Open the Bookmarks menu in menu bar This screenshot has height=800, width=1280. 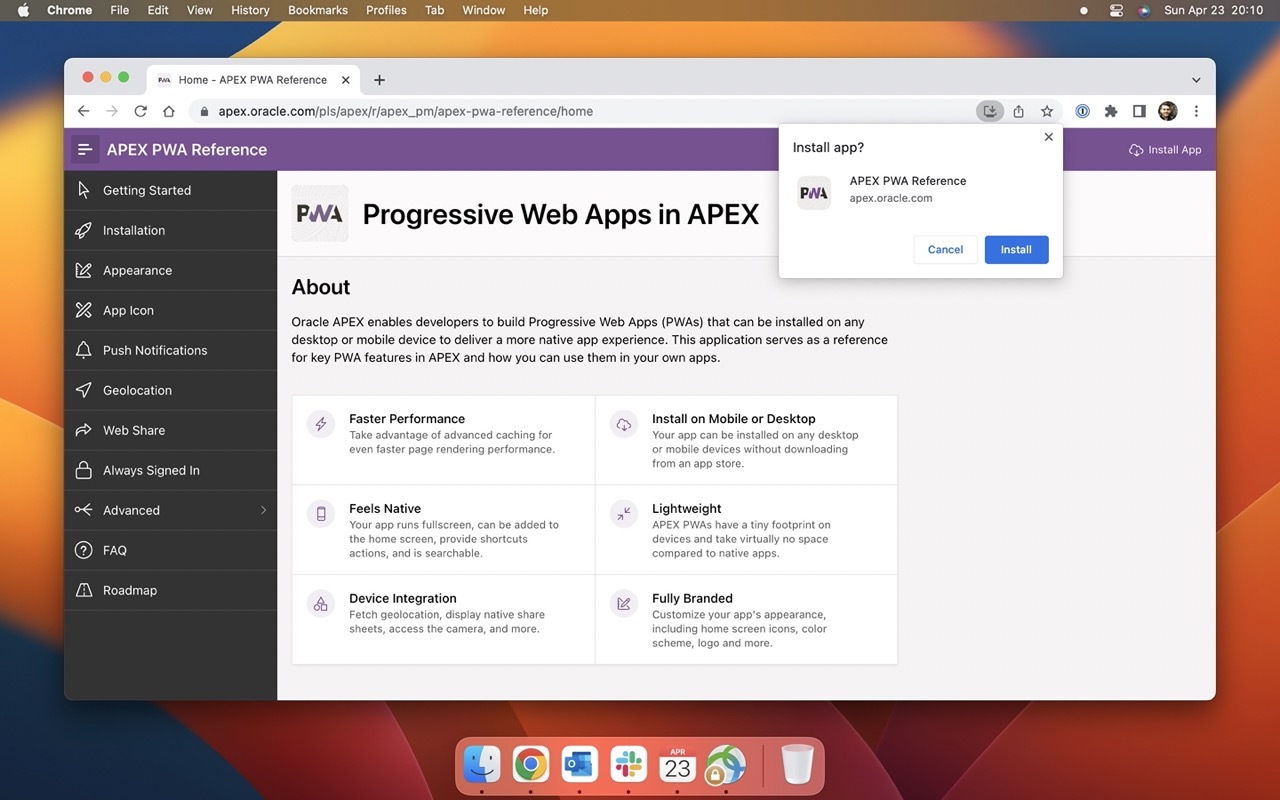(317, 10)
